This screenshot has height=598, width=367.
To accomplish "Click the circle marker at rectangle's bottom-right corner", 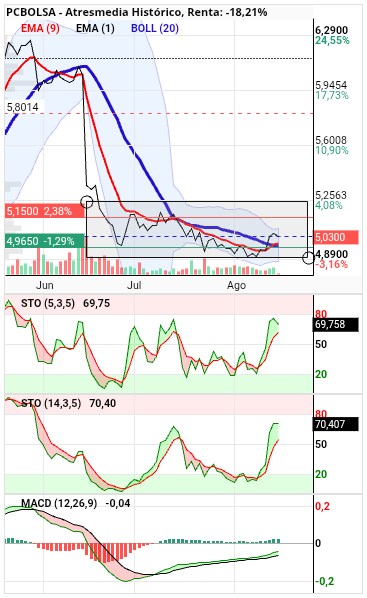I will click(x=308, y=258).
